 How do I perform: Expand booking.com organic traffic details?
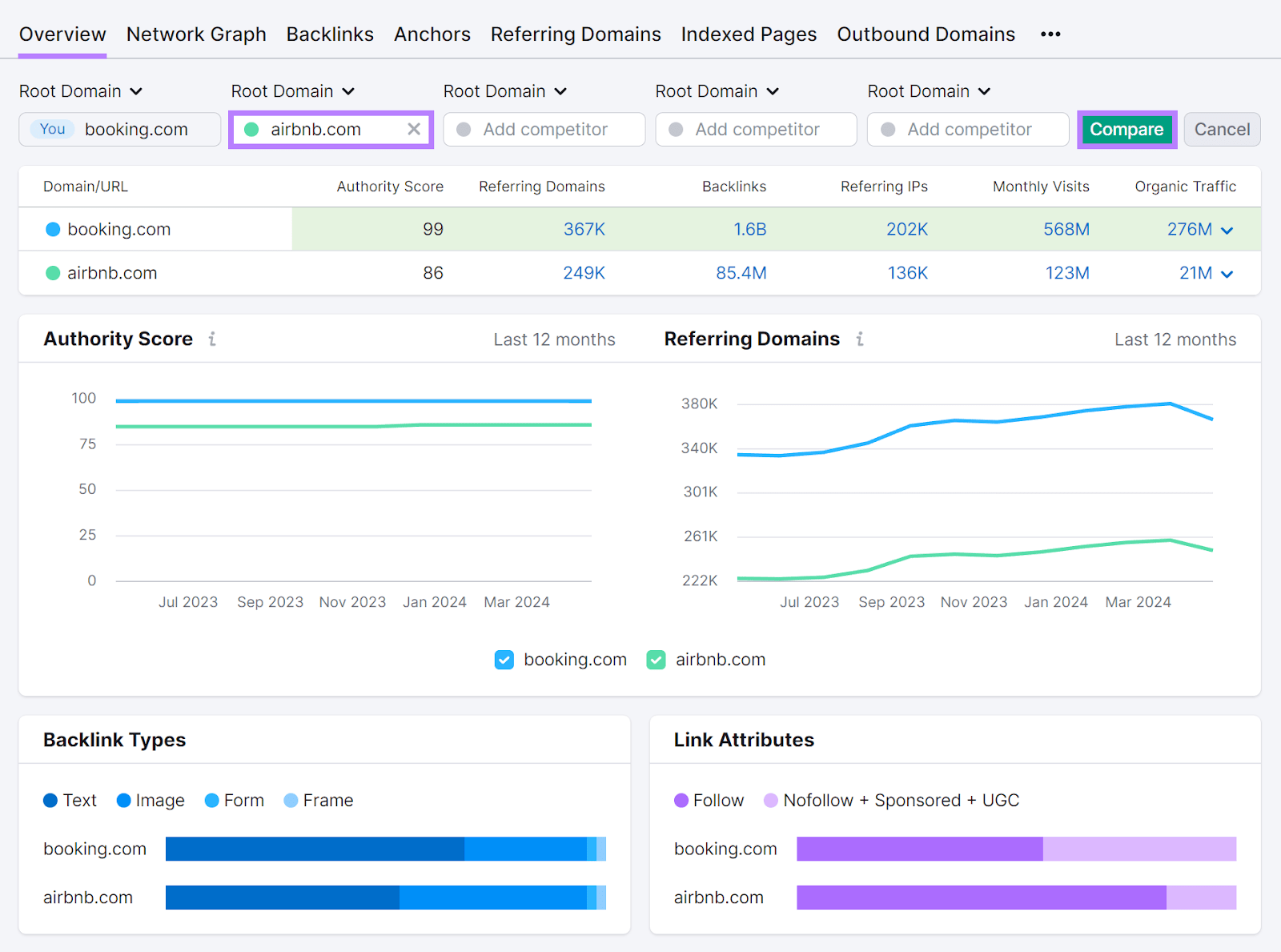(1226, 230)
